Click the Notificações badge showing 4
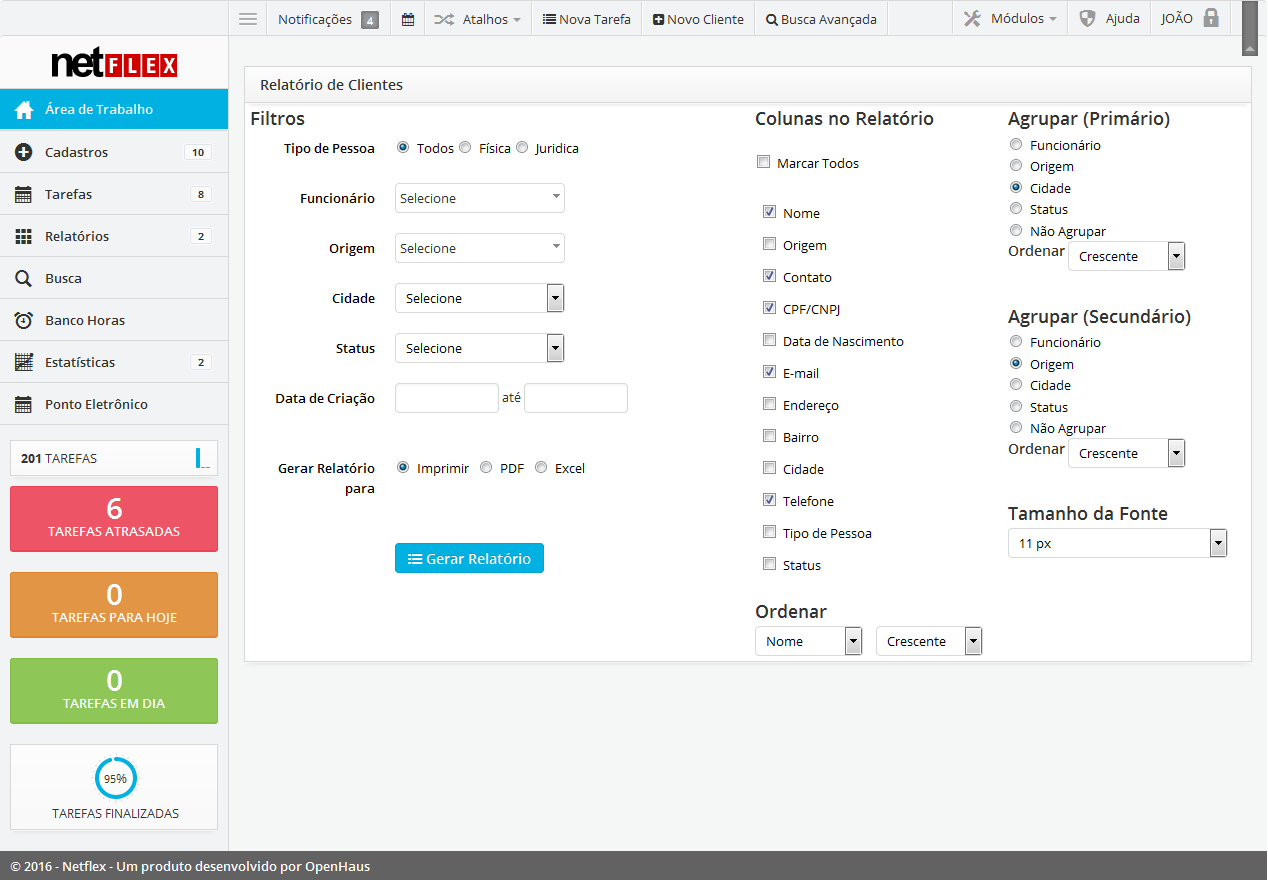Image resolution: width=1268 pixels, height=880 pixels. 370,20
